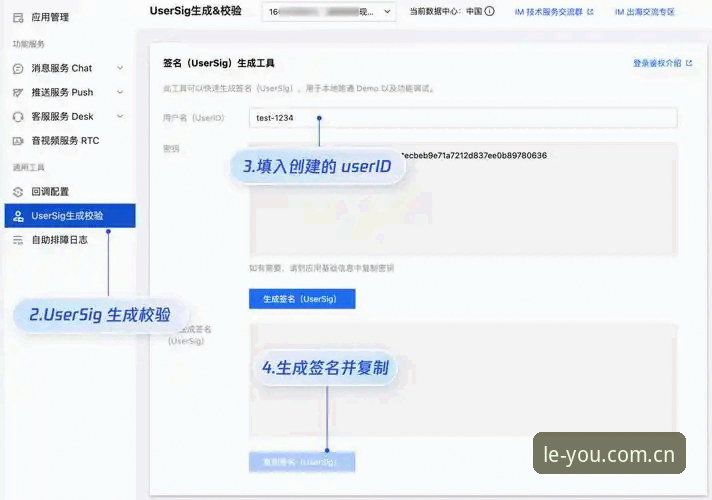Screen dimensions: 712x500
Task: Click external-link icon next to IM 技术服务交流群
Action: [590, 12]
